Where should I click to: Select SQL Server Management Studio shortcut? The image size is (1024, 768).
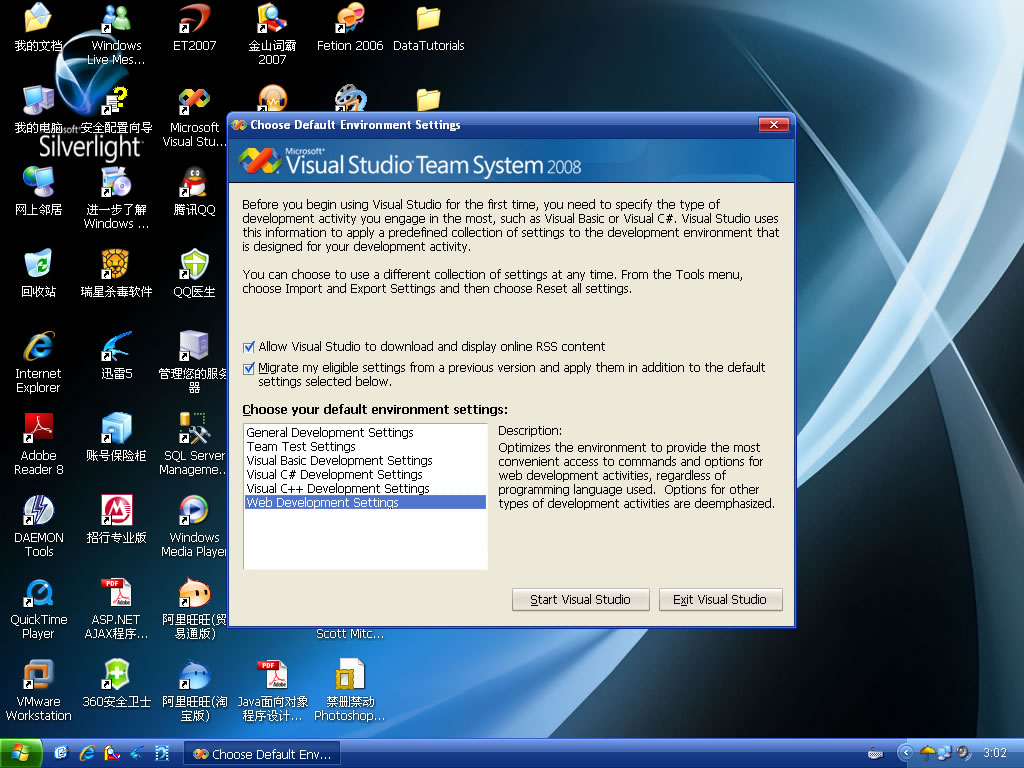[194, 430]
